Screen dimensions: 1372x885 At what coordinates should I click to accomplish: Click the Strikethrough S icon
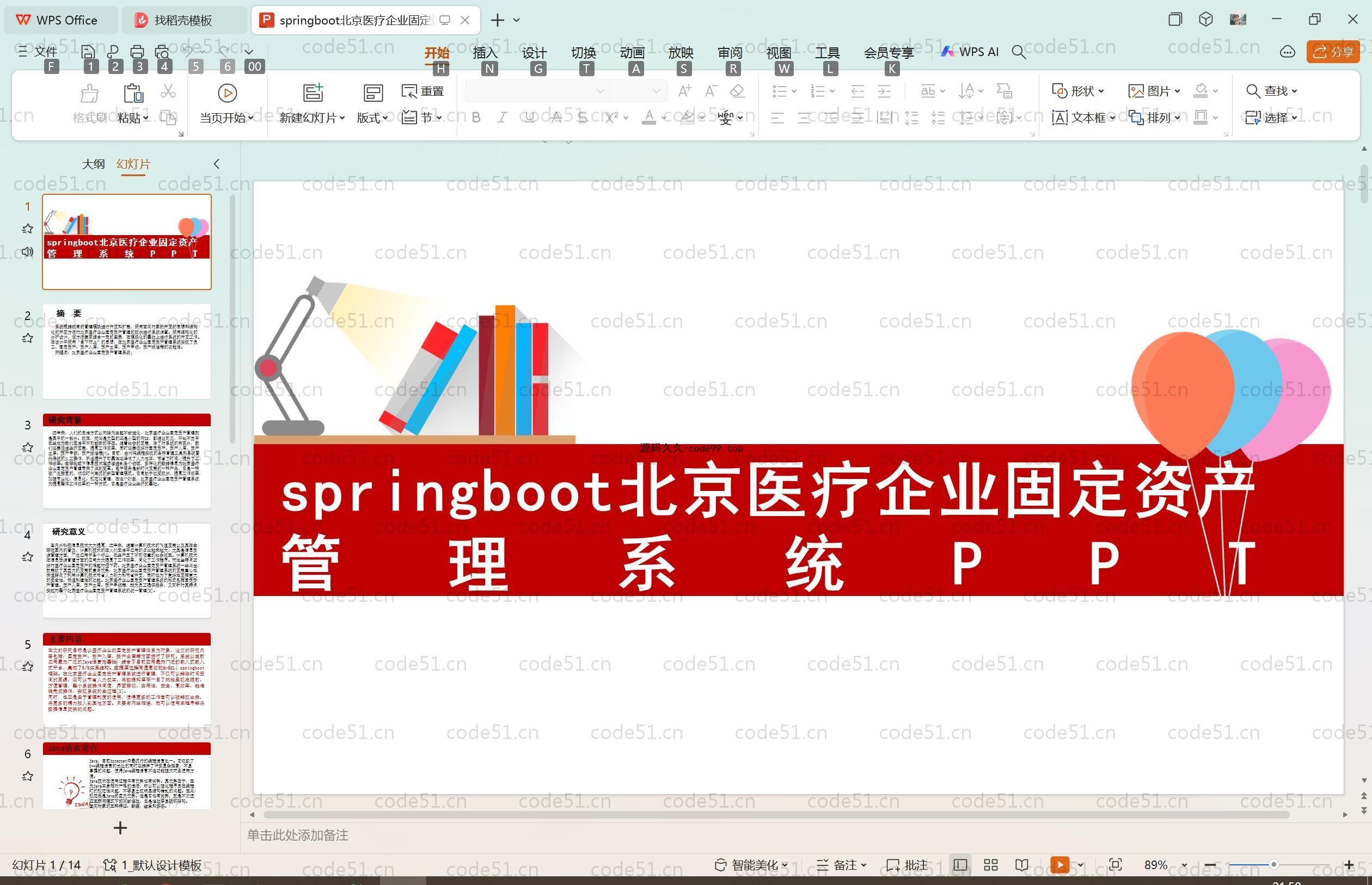(x=582, y=118)
